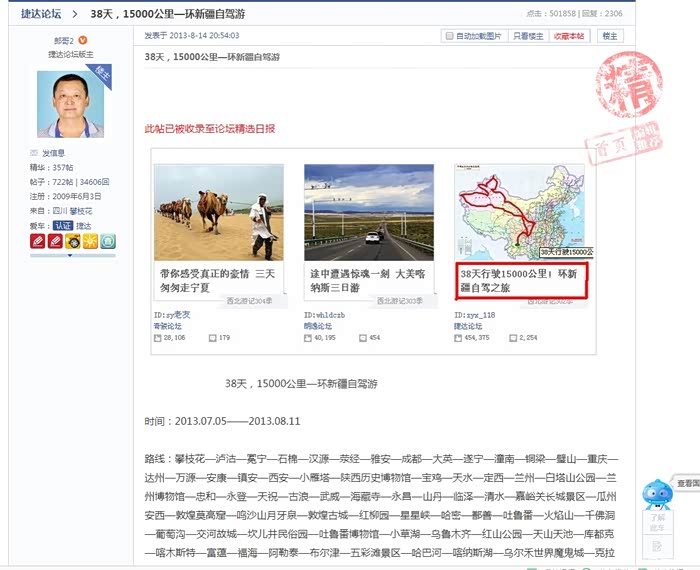Click the 西北游记304季 label
The height and width of the screenshot is (570, 700).
pos(250,301)
